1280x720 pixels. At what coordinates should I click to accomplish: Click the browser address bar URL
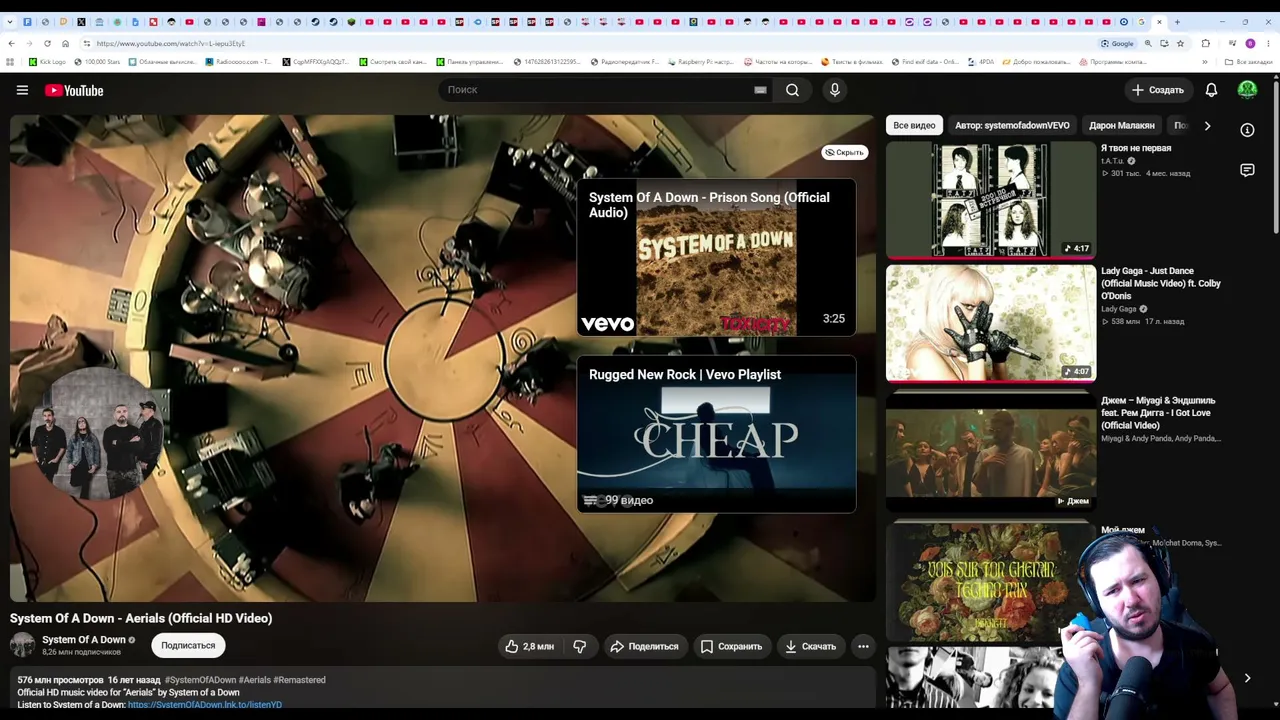pos(171,43)
